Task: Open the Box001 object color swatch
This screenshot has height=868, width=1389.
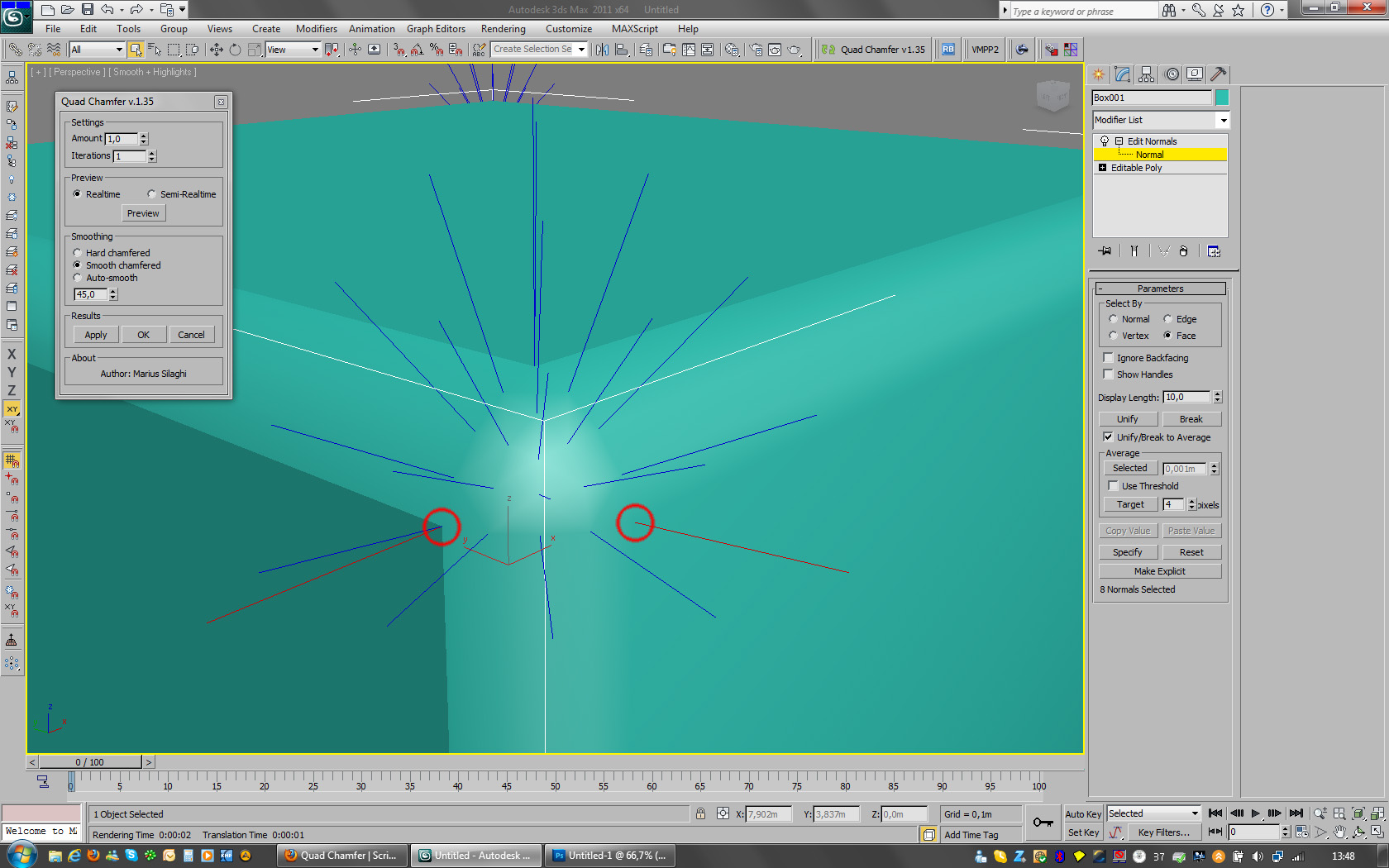Action: 1223,98
